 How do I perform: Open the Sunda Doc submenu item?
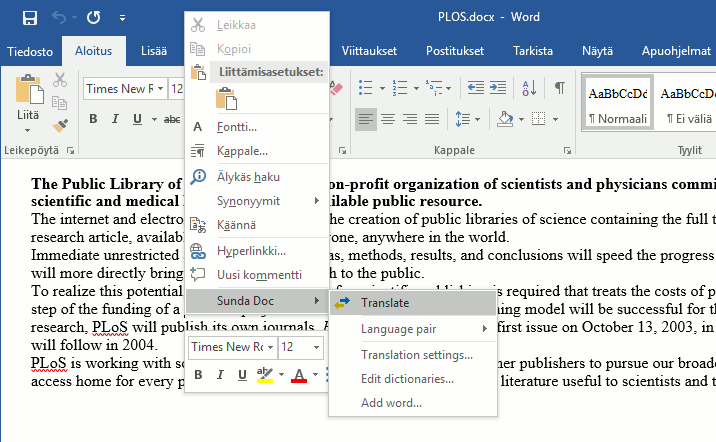[257, 300]
